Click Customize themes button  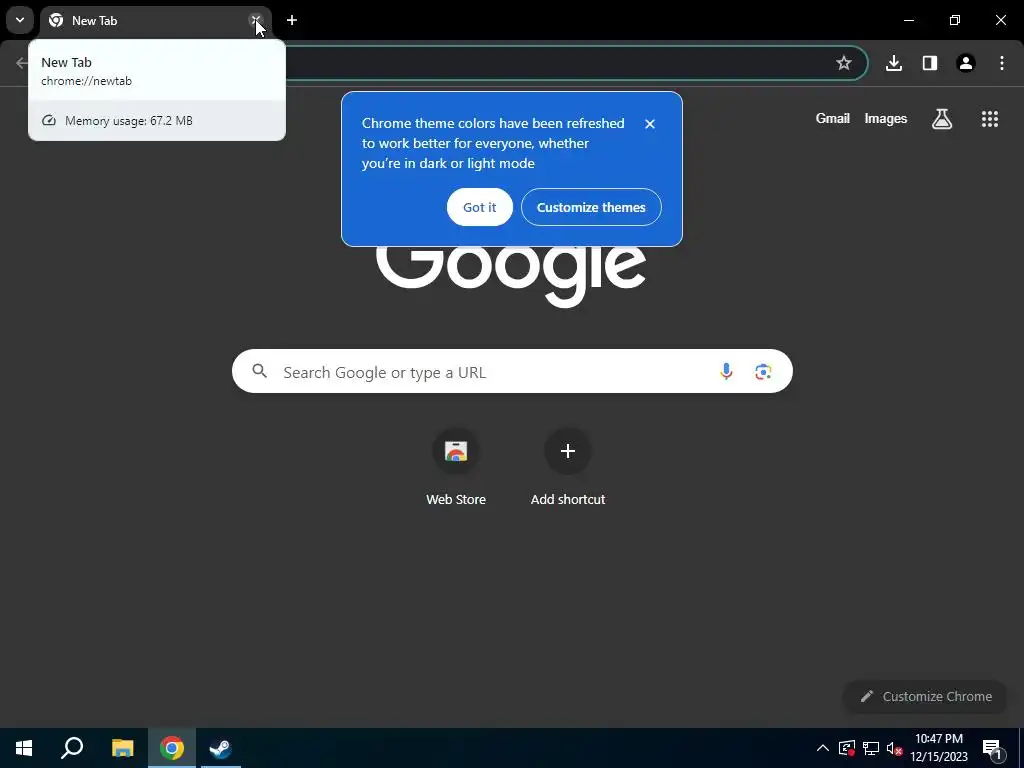pos(591,207)
